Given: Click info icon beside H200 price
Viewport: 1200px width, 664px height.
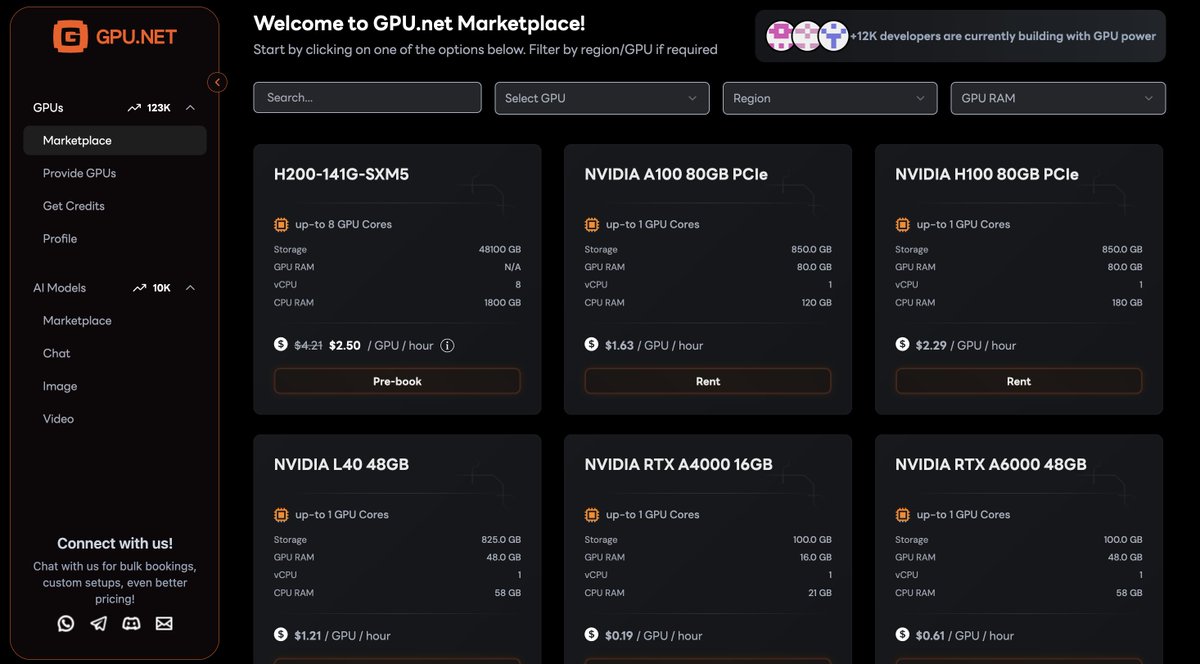Looking at the screenshot, I should [x=447, y=345].
